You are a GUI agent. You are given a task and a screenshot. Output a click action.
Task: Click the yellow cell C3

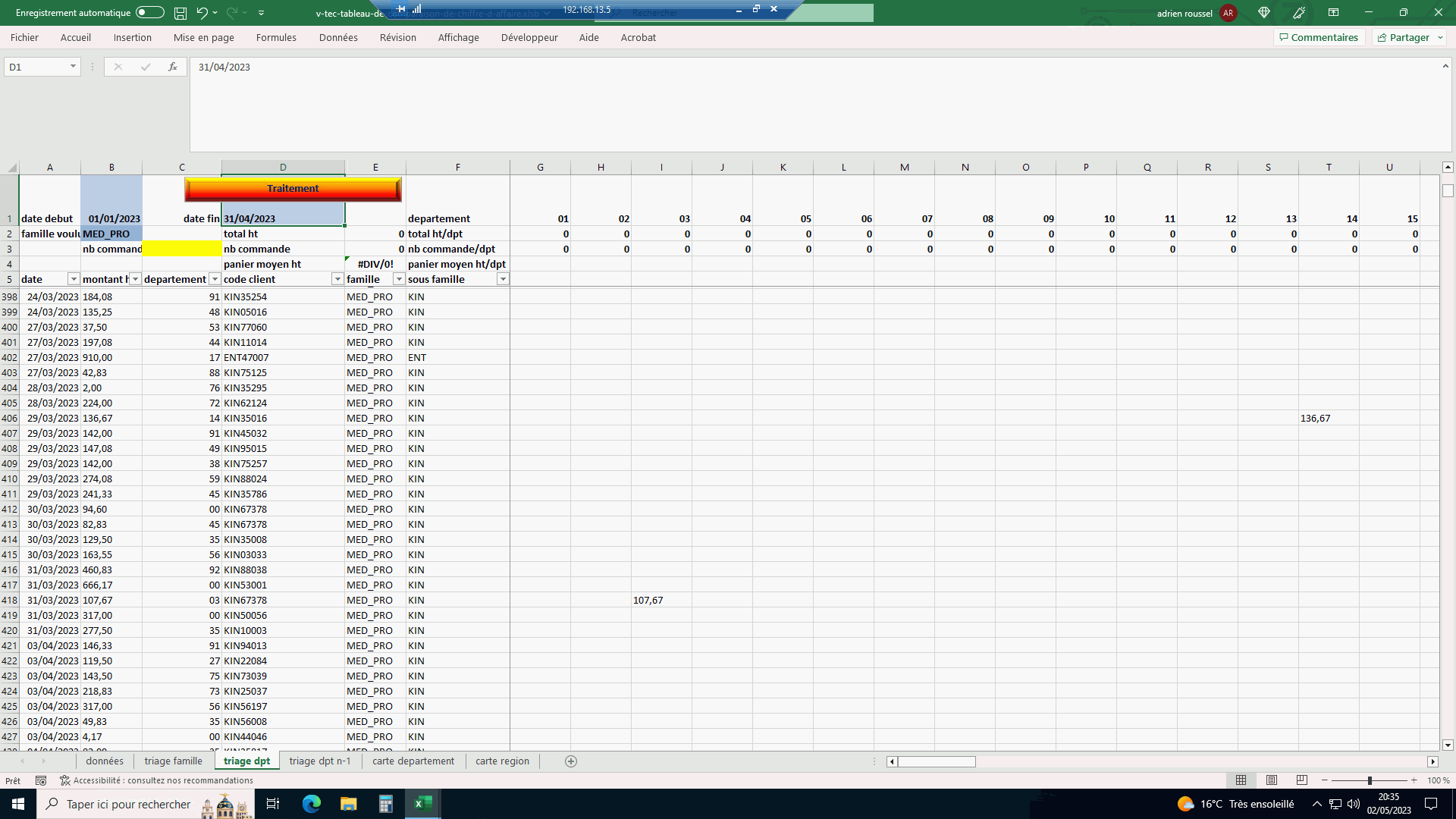point(182,249)
